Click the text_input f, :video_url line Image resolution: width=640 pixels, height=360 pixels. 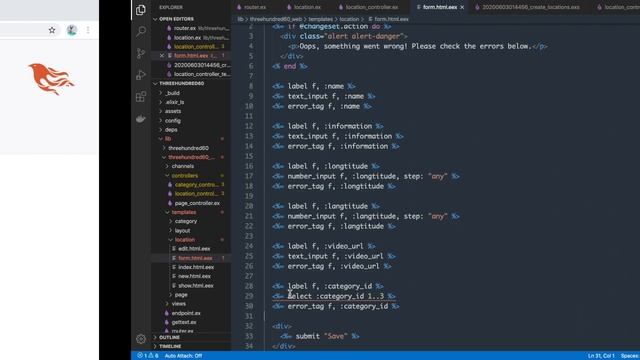[334, 256]
